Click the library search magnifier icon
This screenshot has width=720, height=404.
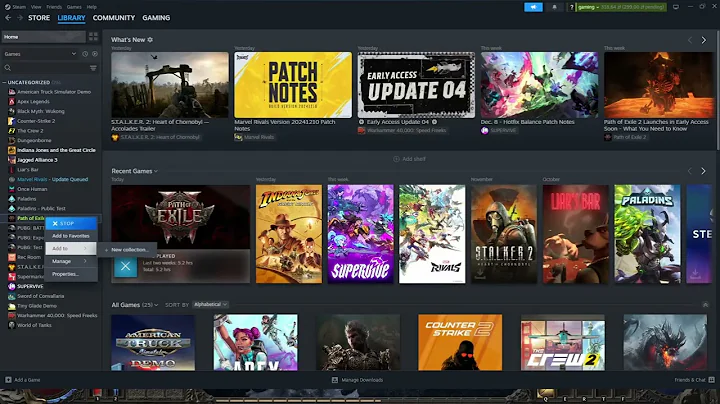point(8,68)
